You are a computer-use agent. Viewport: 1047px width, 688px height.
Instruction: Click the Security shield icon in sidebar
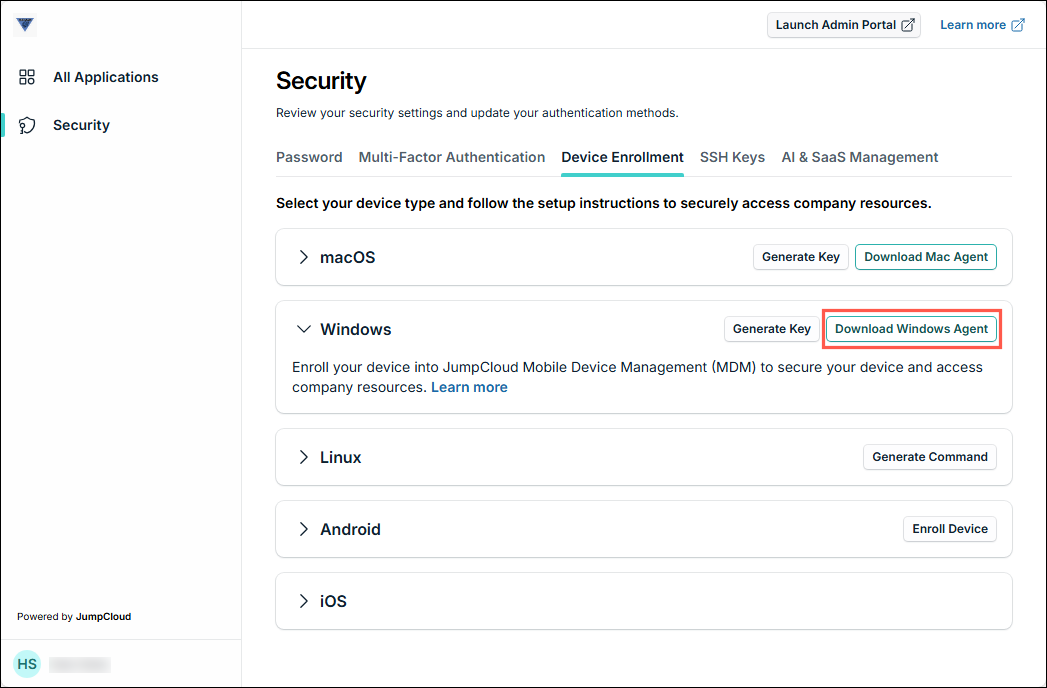click(x=28, y=125)
